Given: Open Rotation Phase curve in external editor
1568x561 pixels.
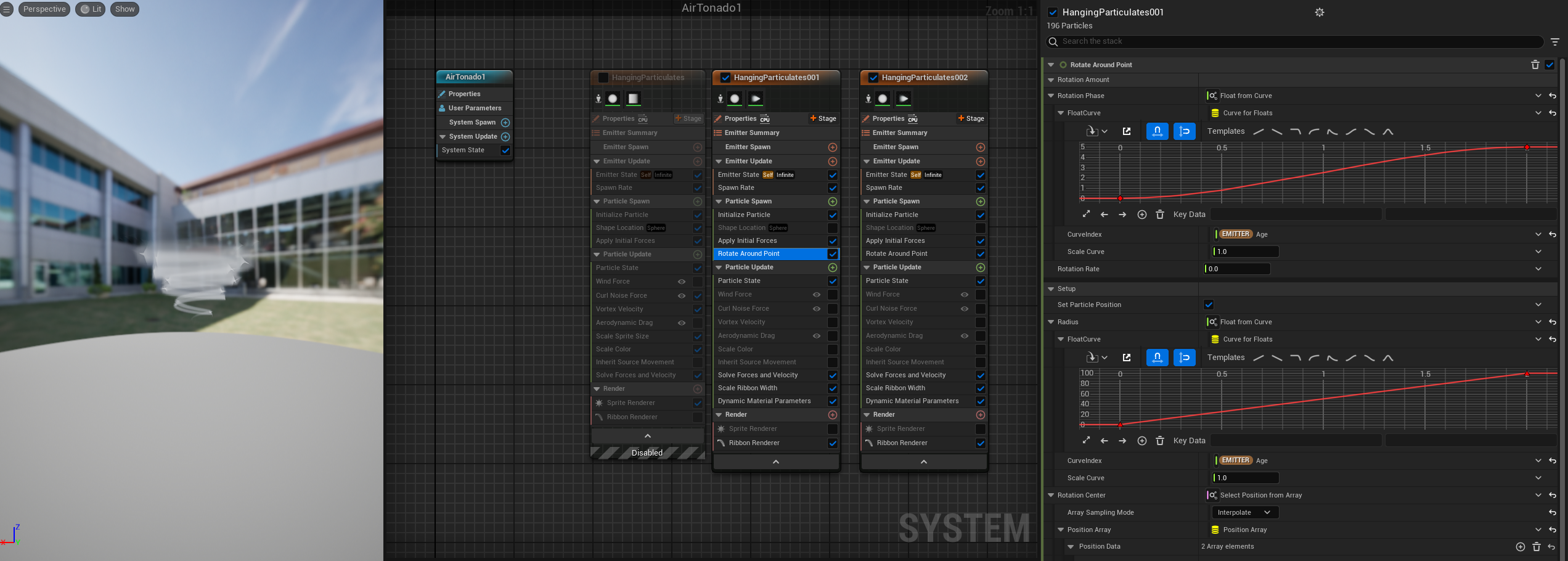Looking at the screenshot, I should 1127,131.
